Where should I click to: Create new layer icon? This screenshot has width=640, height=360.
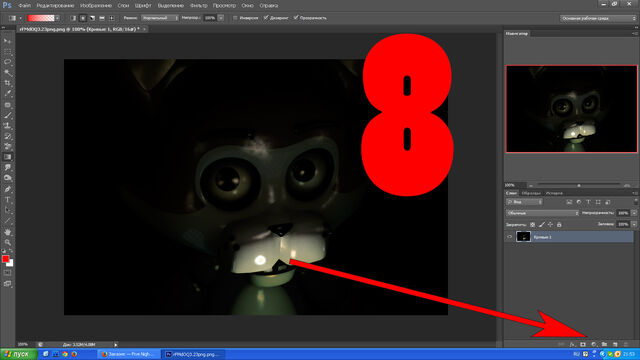point(615,344)
